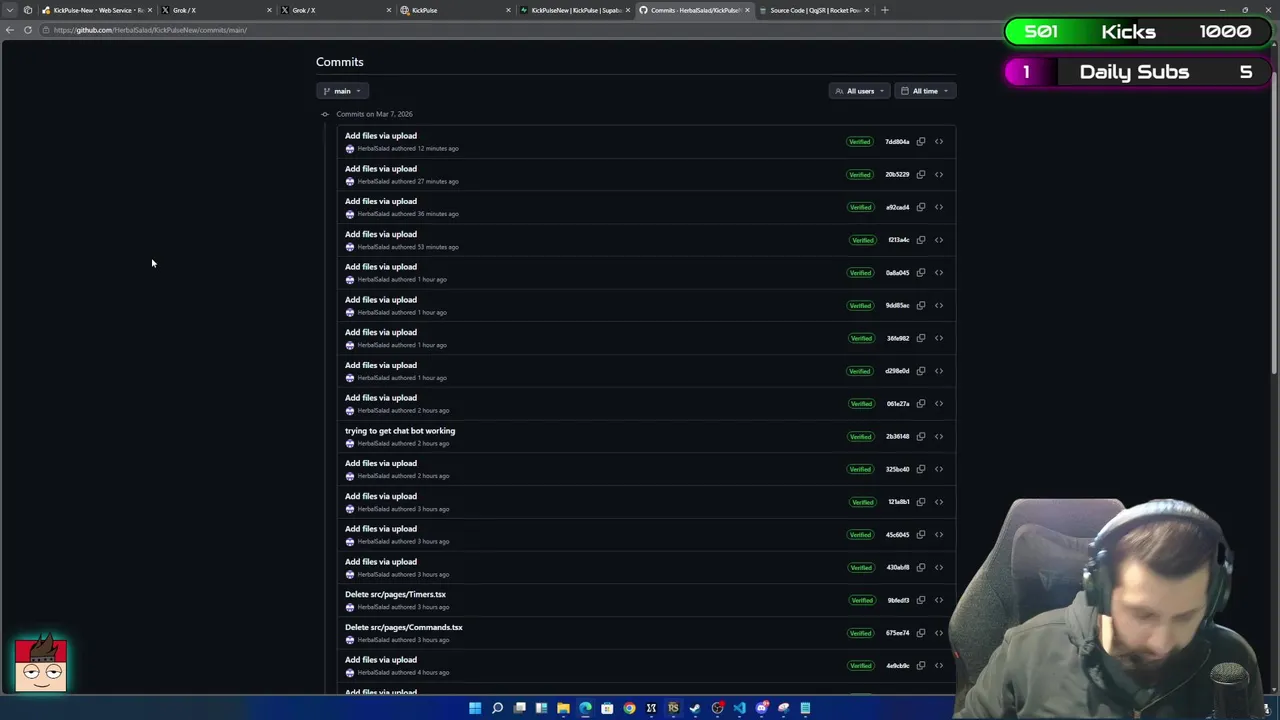Open a new browser tab

(x=885, y=10)
